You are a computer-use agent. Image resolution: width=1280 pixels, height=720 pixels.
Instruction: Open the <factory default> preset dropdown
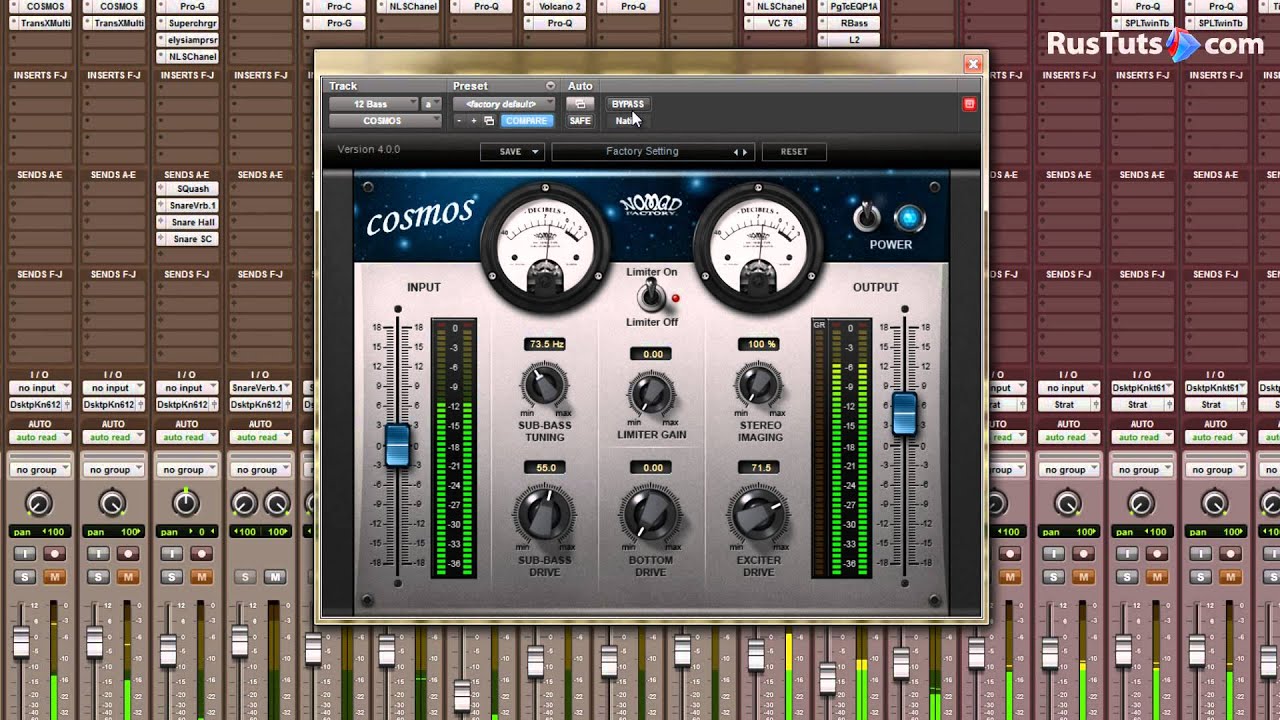point(504,104)
